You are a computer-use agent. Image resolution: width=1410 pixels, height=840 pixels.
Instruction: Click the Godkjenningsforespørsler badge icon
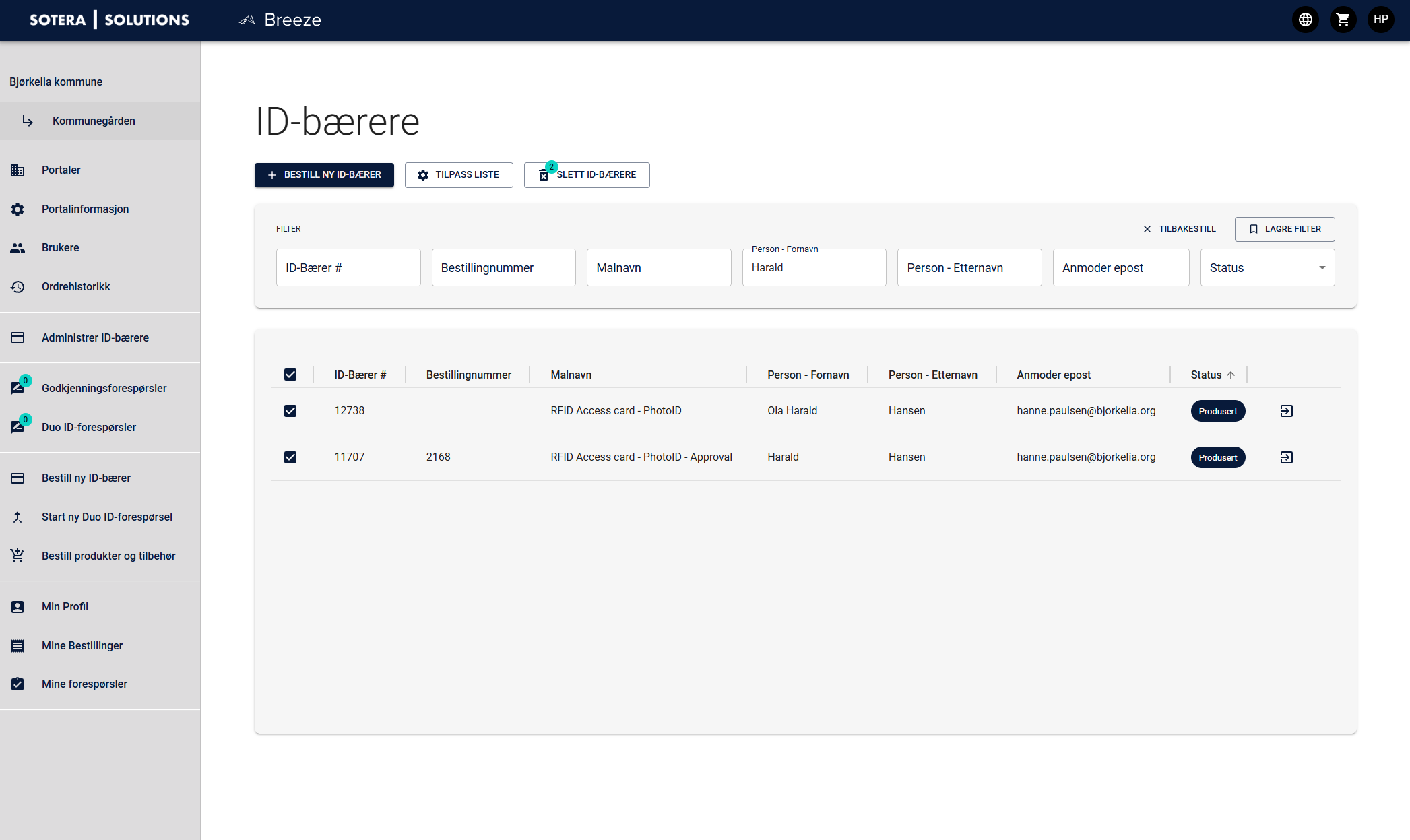[18, 388]
